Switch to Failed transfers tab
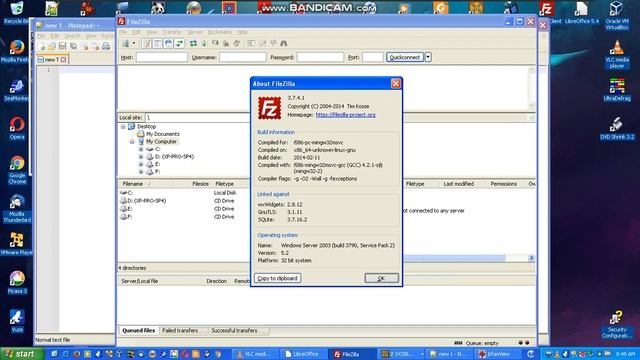The height and width of the screenshot is (360, 640). pos(180,331)
